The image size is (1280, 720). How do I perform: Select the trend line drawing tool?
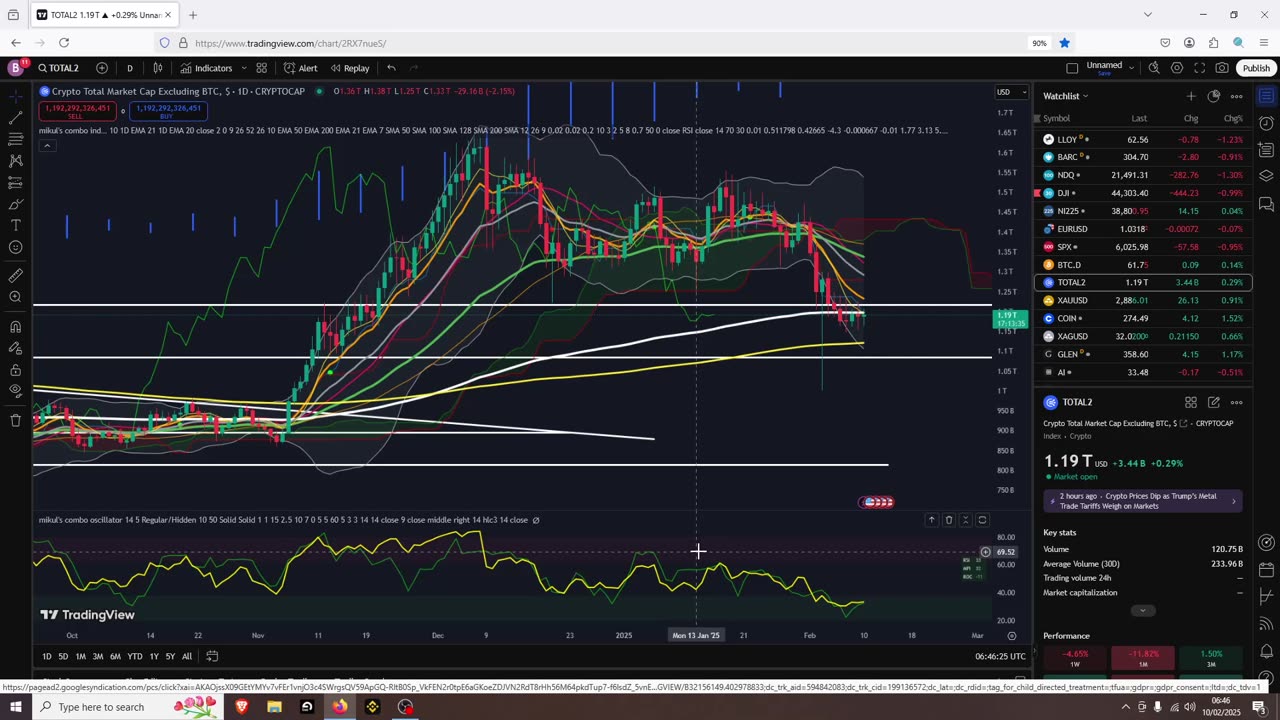(x=15, y=118)
